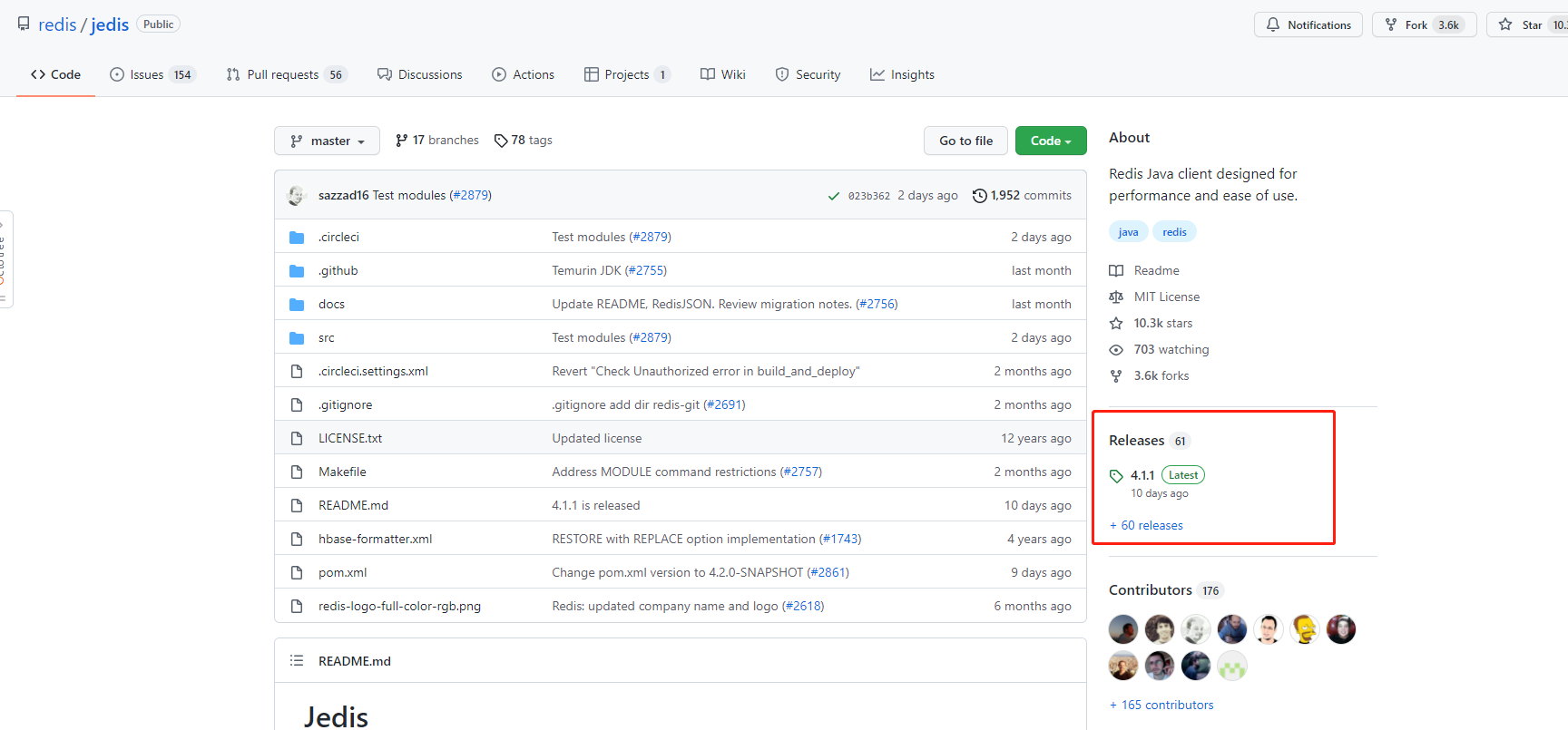Open redis-logo-full-color-rgb.png file
Screen dimensions: 1568x730
click(x=399, y=606)
